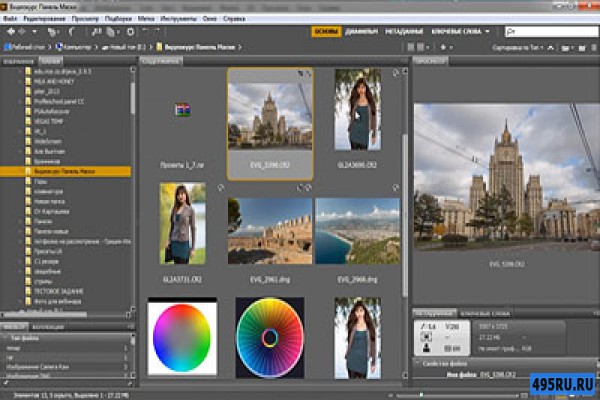The height and width of the screenshot is (400, 600).
Task: Open selected file in Camera Raw icon
Action: (130, 32)
